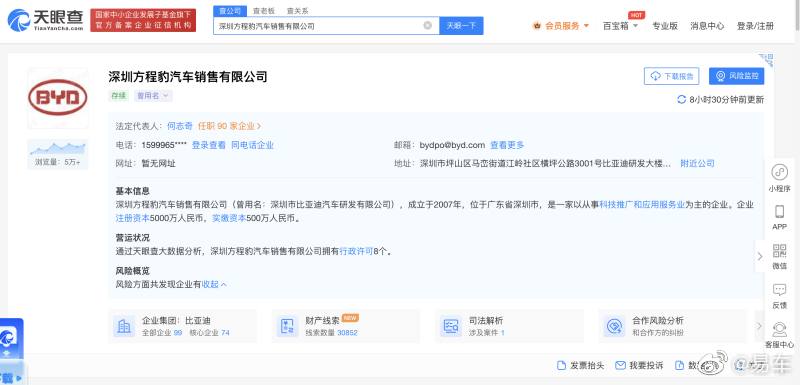Switch to the 查老板 search tab
Viewport: 800px width, 385px height.
pyautogui.click(x=264, y=11)
